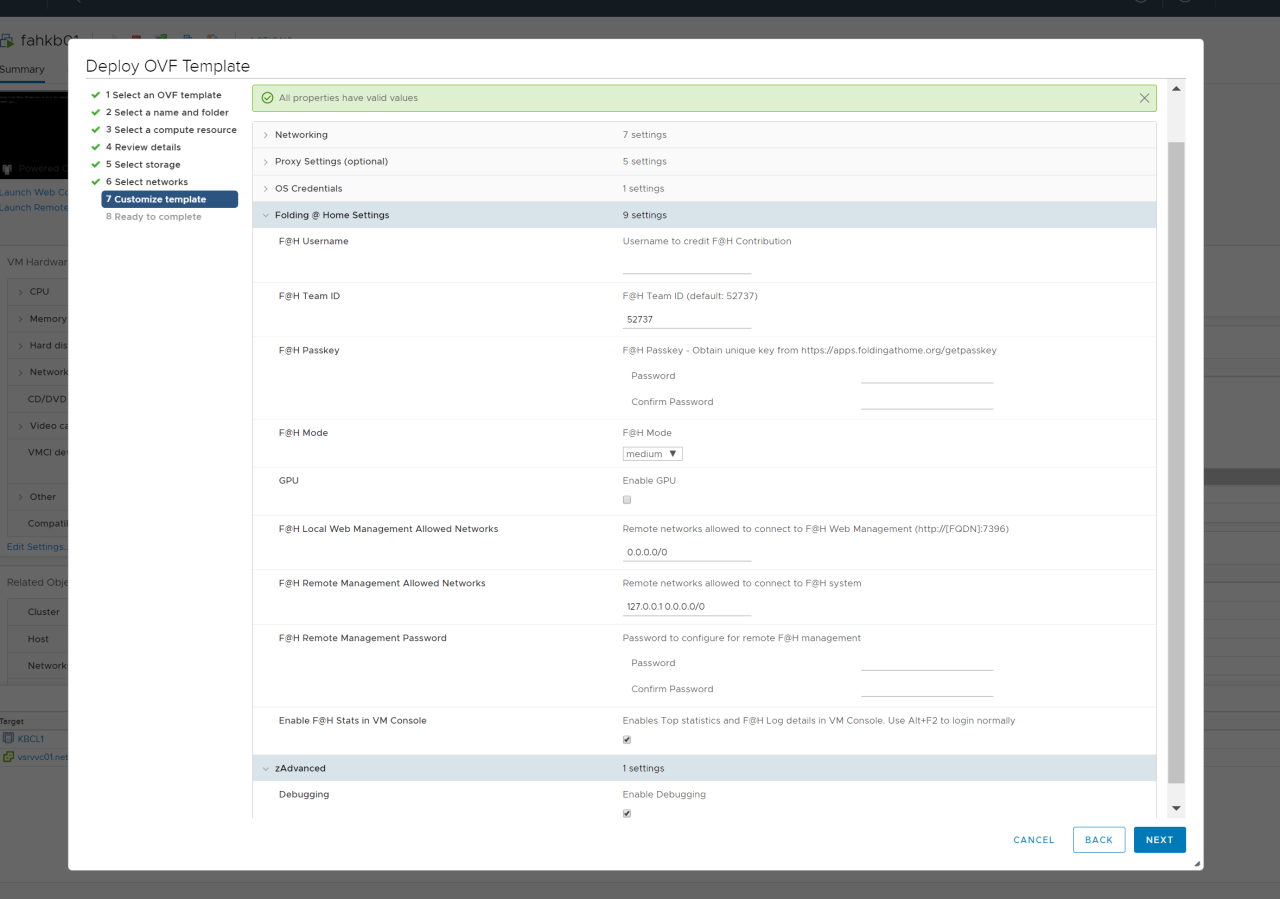Click the F@H Passkey description text
Viewport: 1280px width, 899px height.
point(809,351)
